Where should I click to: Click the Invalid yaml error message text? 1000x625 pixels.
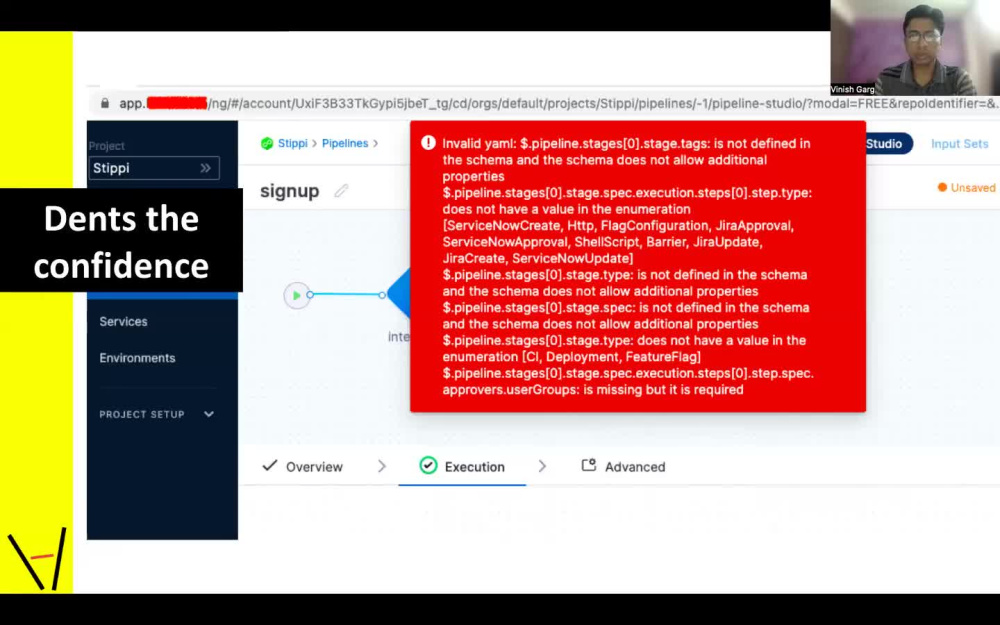click(x=628, y=267)
